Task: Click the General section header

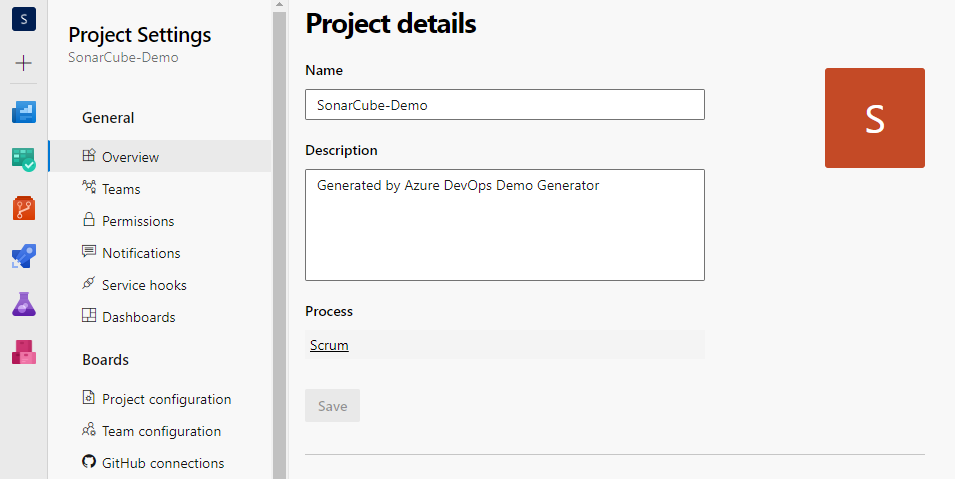Action: click(108, 118)
